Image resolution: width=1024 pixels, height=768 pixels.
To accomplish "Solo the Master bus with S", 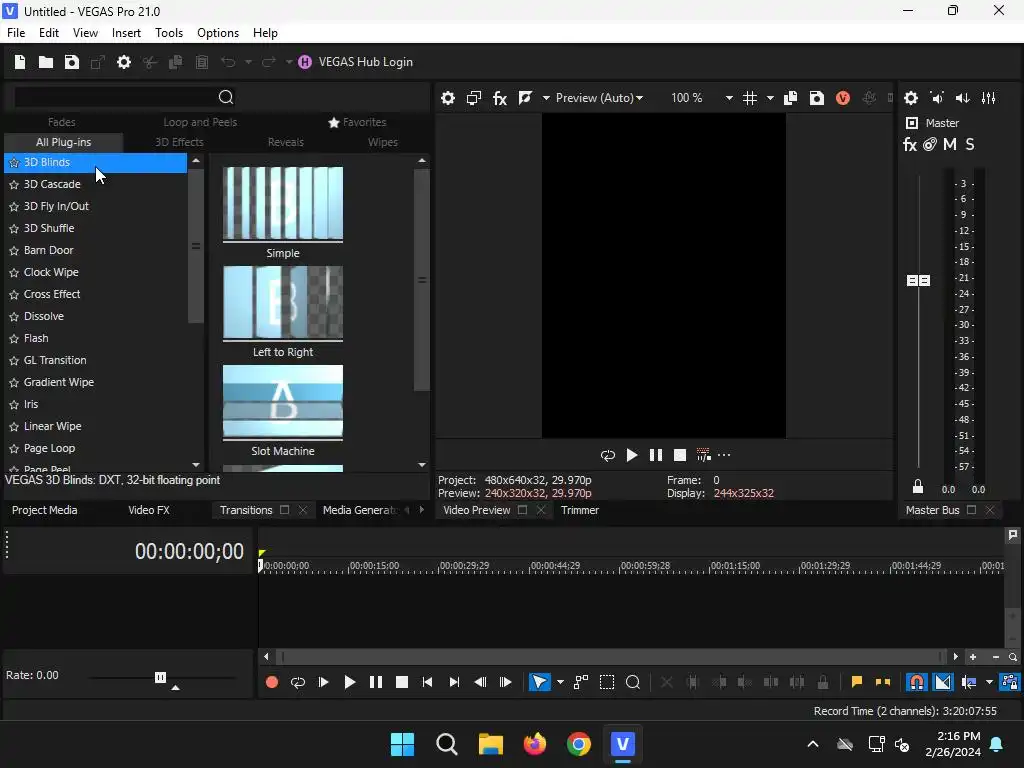I will [x=970, y=144].
